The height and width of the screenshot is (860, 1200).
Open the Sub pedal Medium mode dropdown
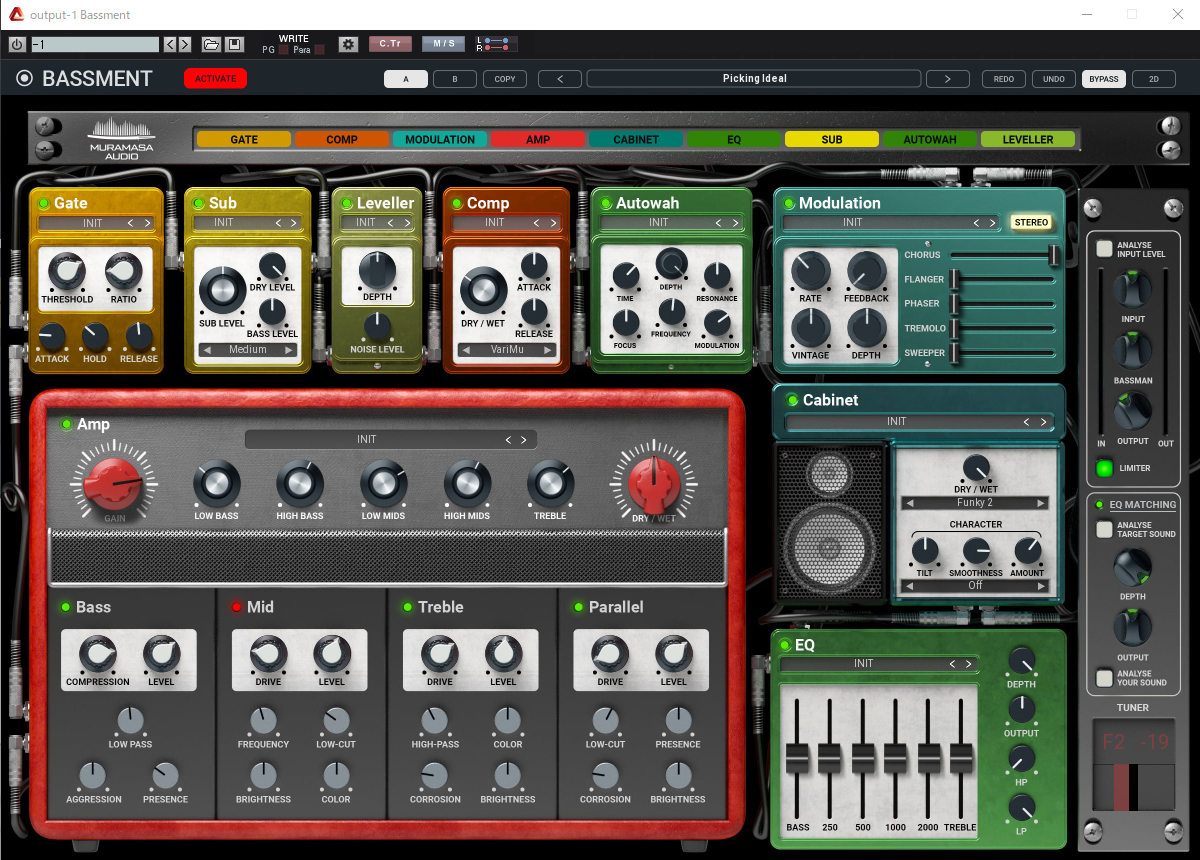[247, 350]
